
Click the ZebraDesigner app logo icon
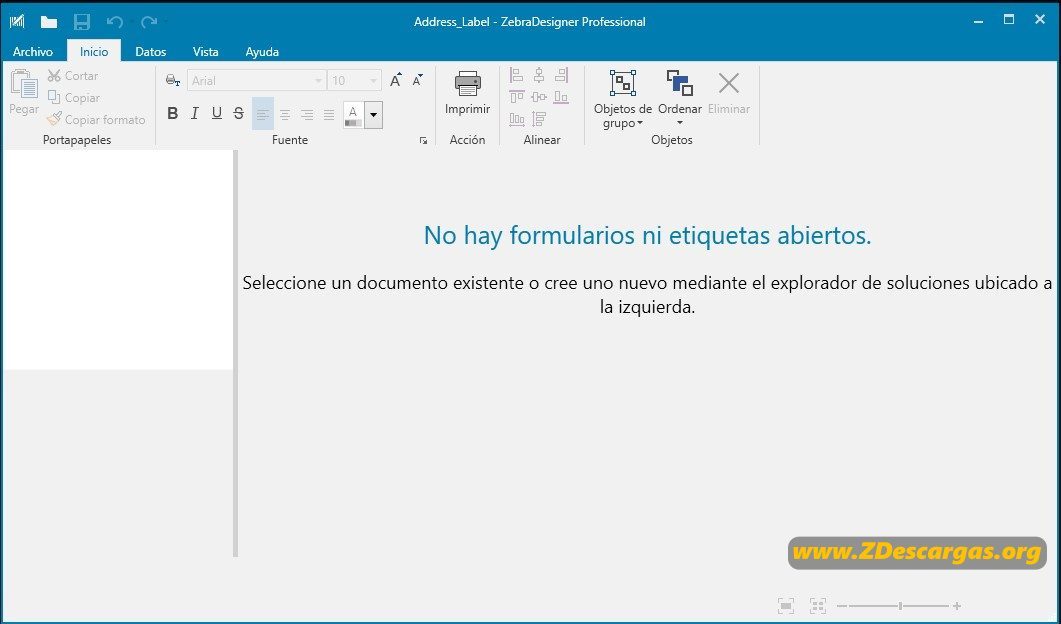coord(17,22)
